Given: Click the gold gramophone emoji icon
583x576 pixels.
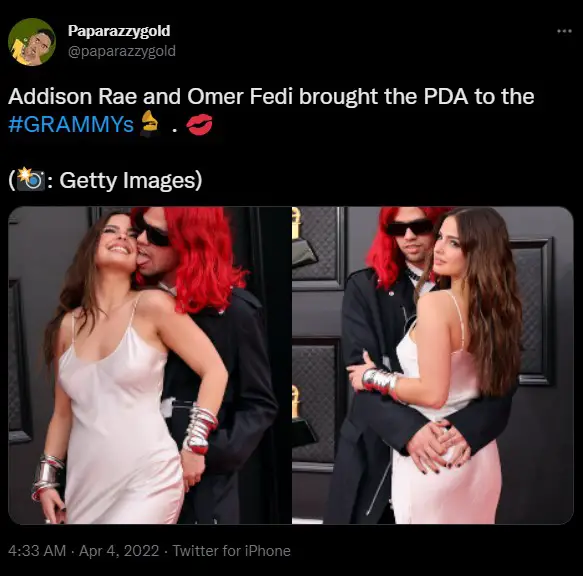Looking at the screenshot, I should click(149, 123).
